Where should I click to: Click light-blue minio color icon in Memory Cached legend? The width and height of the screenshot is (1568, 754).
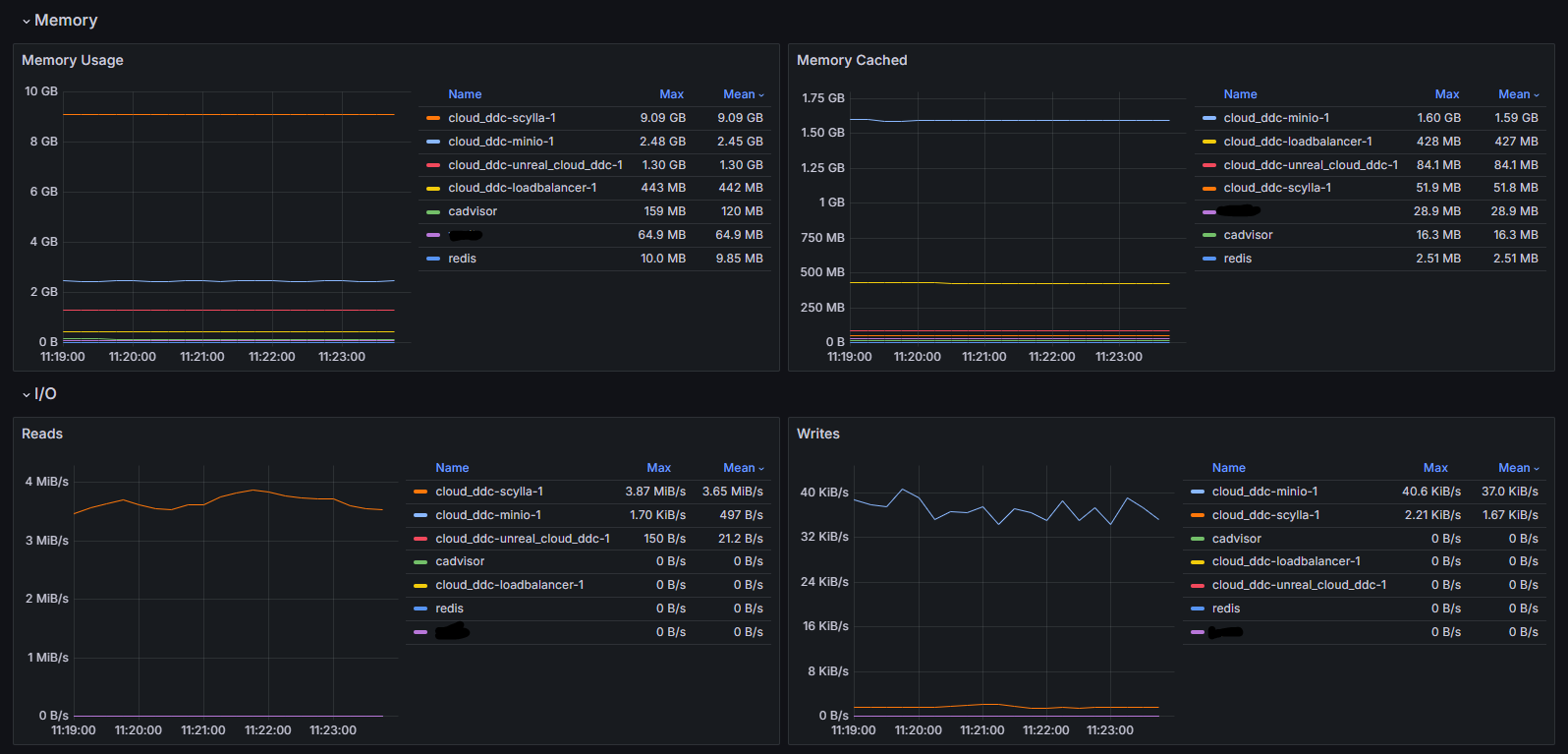(x=1209, y=118)
